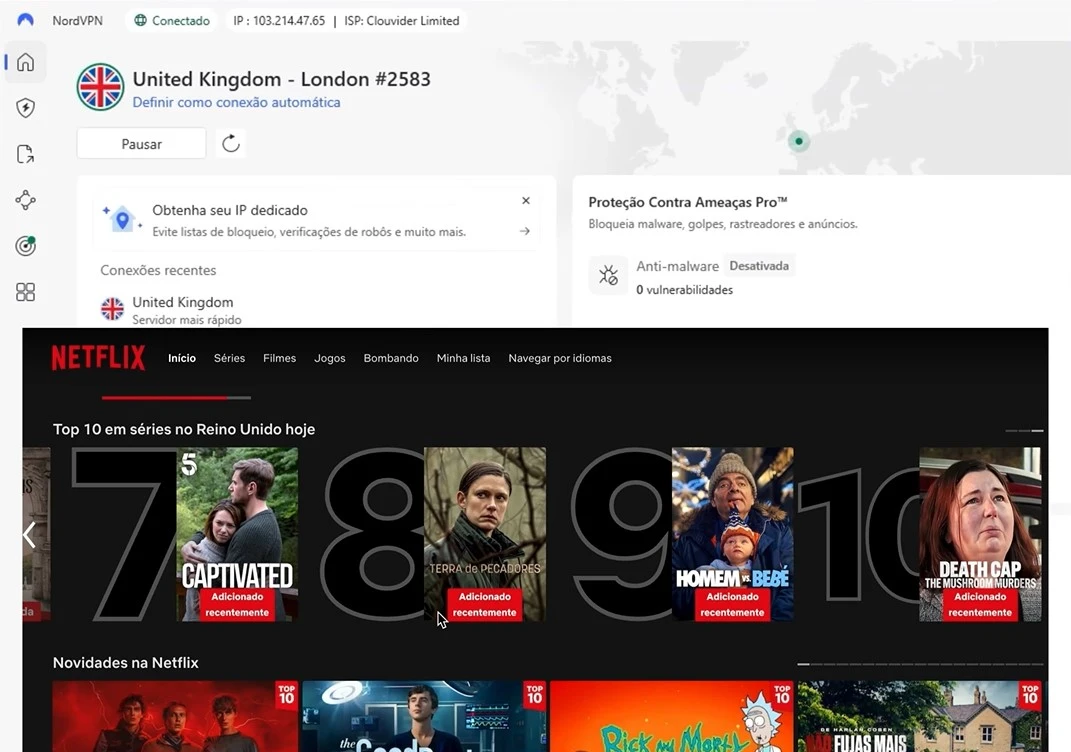Screen dimensions: 1071x752
Task: Open the NordVPN Home sidebar icon
Action: click(x=25, y=62)
